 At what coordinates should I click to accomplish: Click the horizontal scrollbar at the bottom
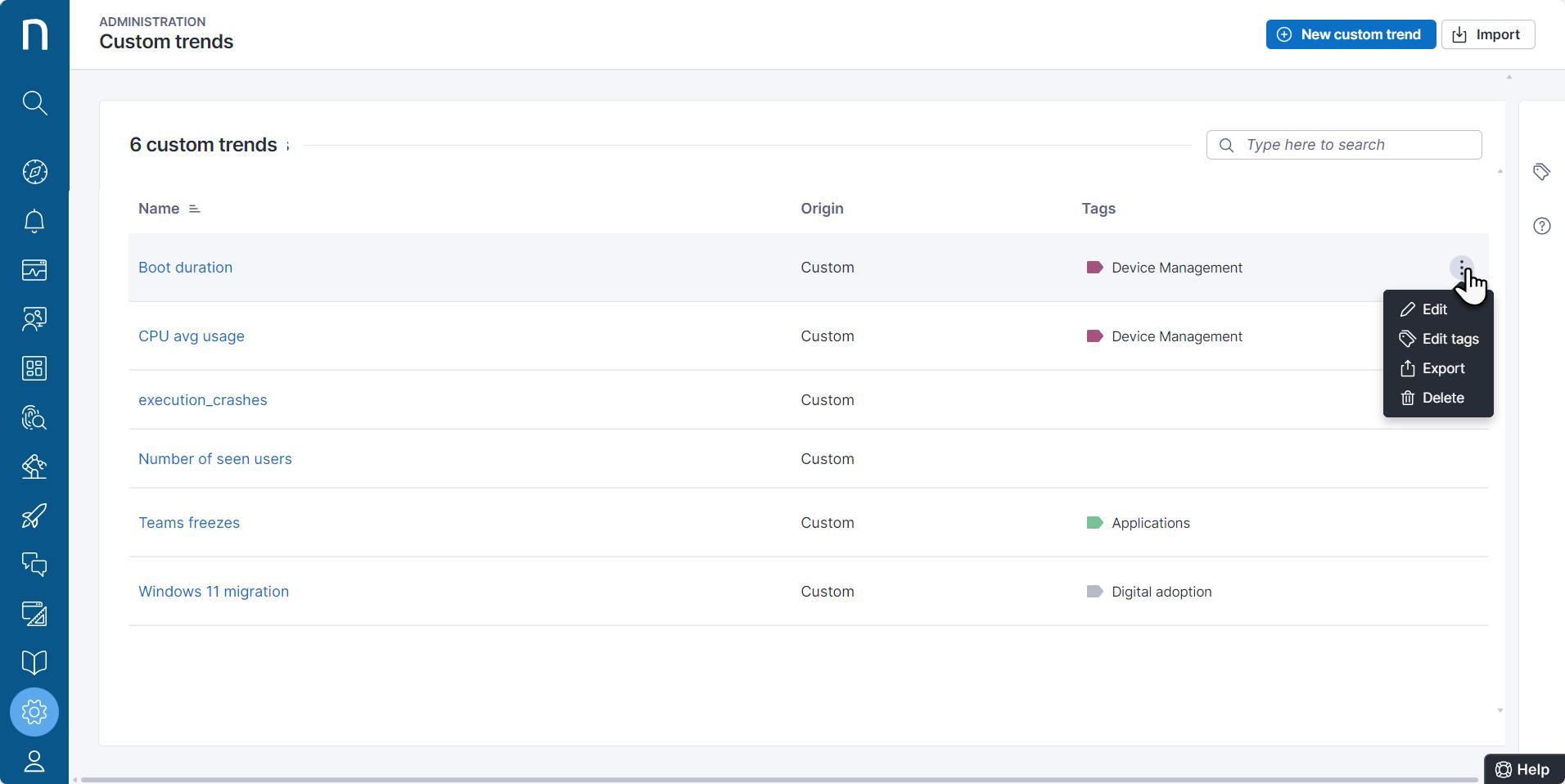pyautogui.click(x=778, y=779)
